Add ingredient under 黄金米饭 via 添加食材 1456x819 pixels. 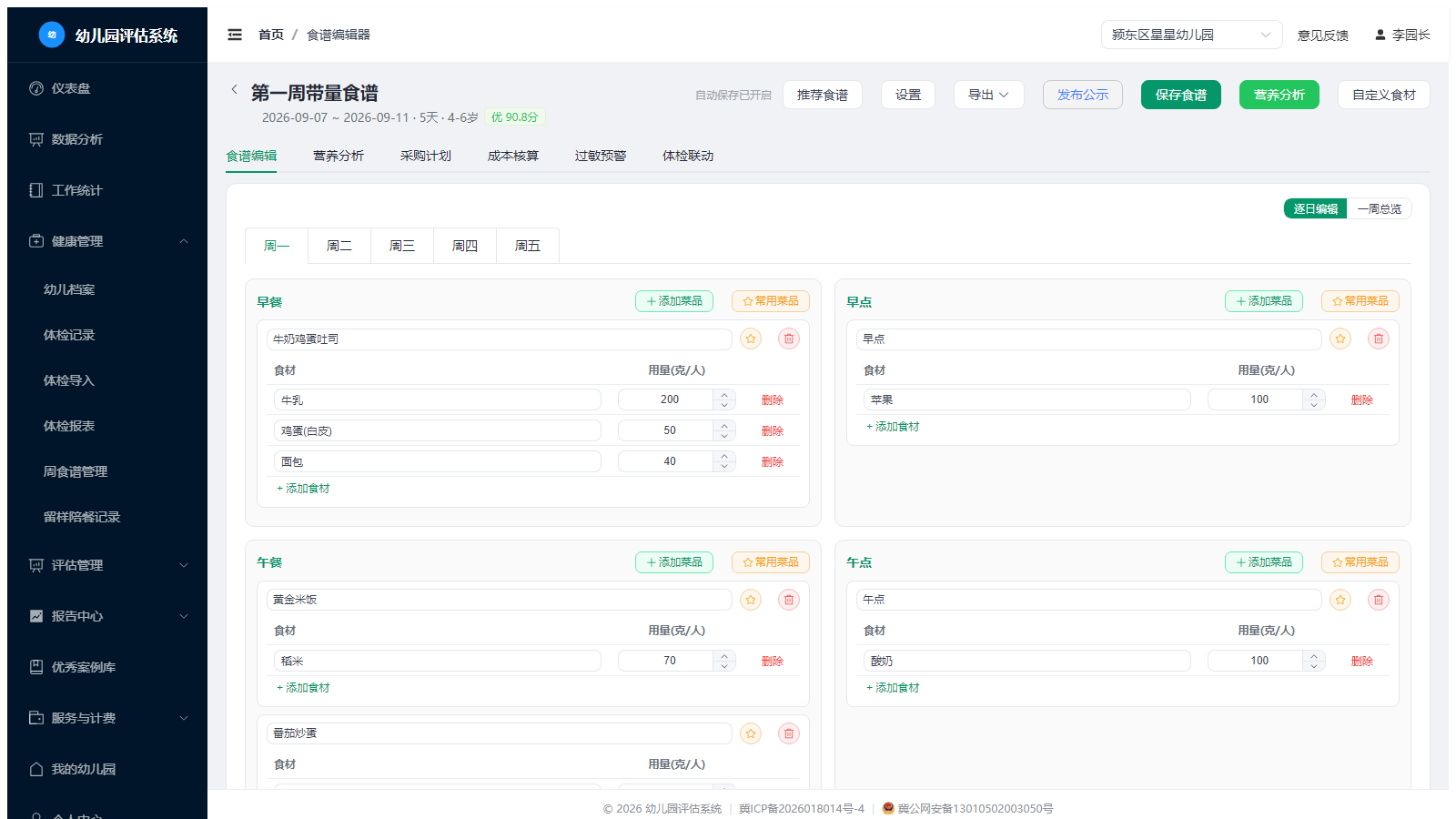[303, 688]
